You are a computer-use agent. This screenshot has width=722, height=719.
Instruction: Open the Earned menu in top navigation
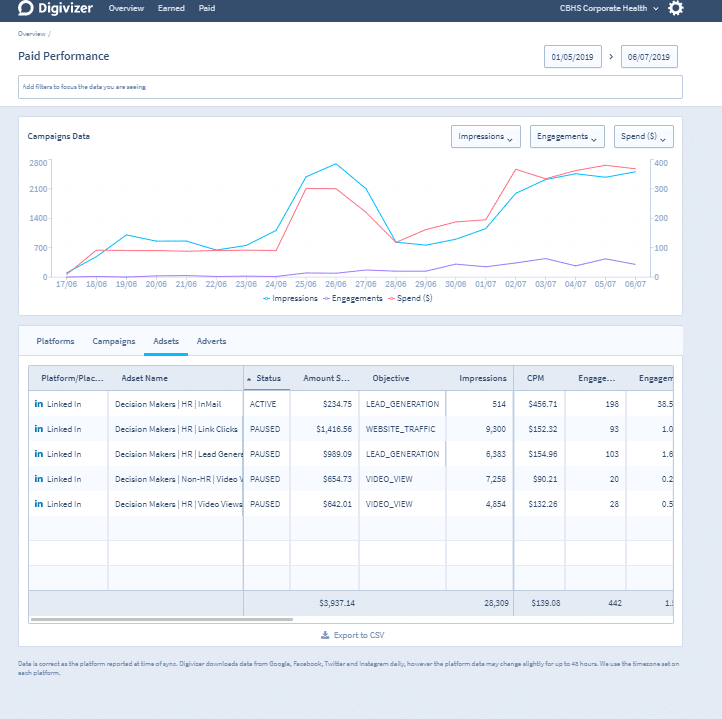[x=171, y=8]
